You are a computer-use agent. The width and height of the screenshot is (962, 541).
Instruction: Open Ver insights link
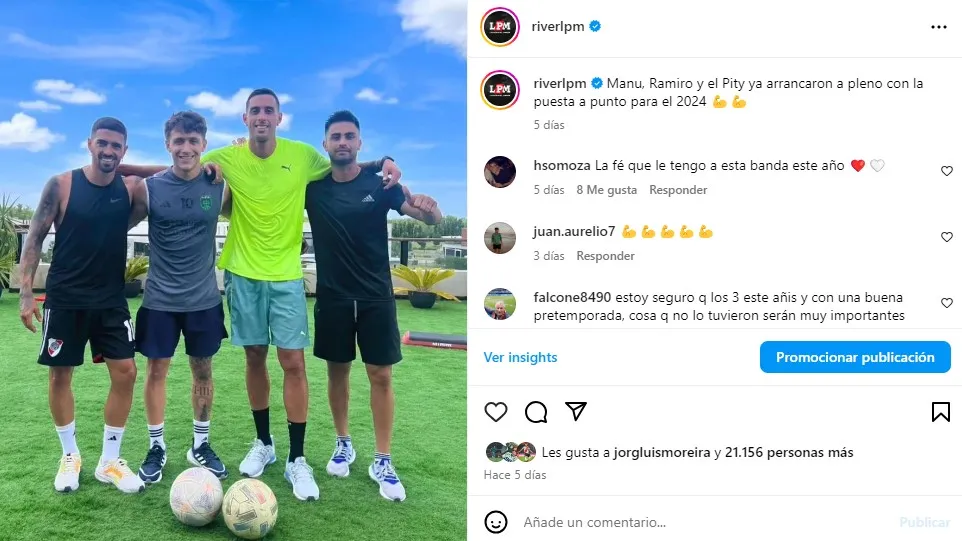tap(520, 357)
